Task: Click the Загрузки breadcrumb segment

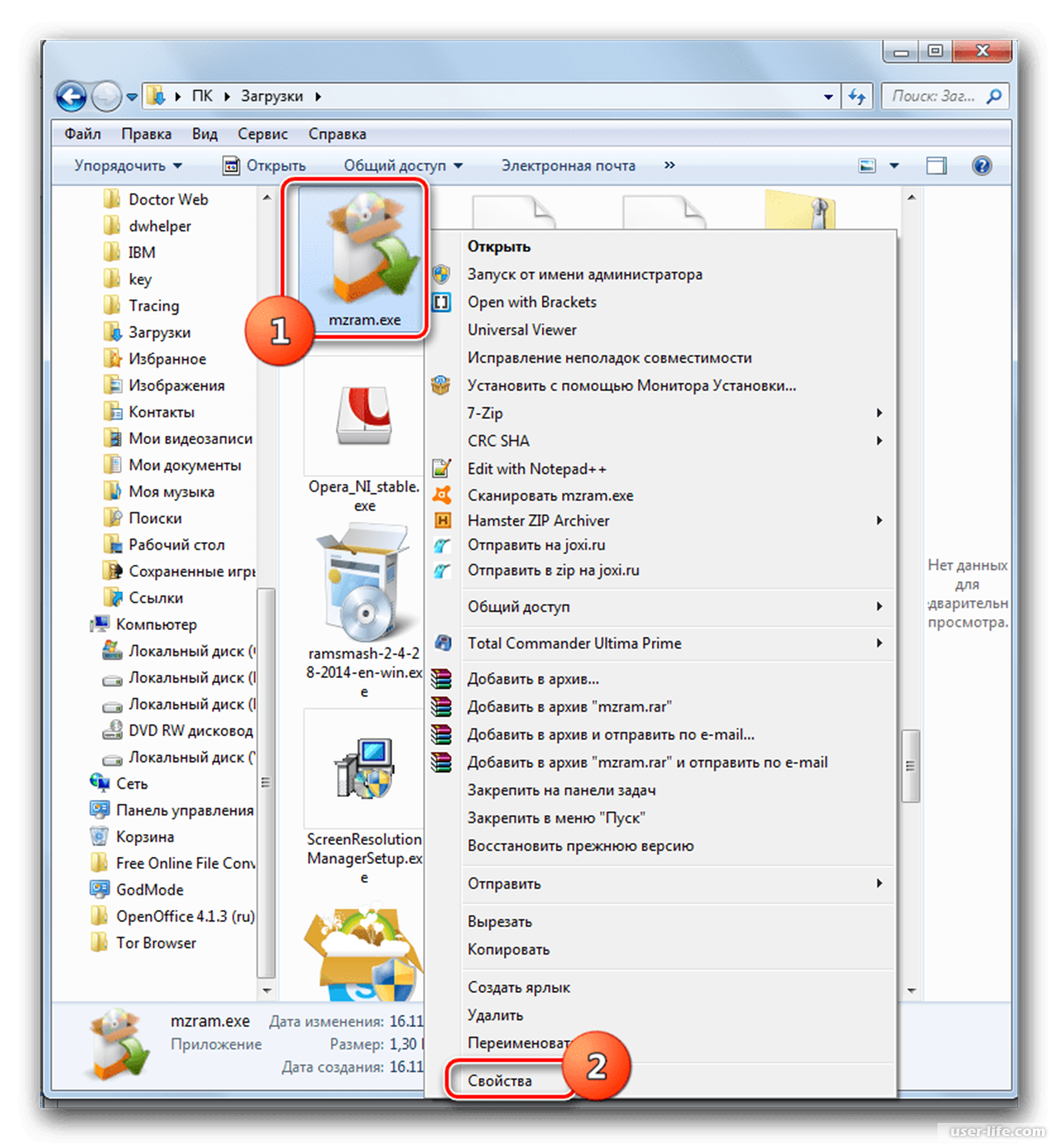Action: click(x=272, y=96)
